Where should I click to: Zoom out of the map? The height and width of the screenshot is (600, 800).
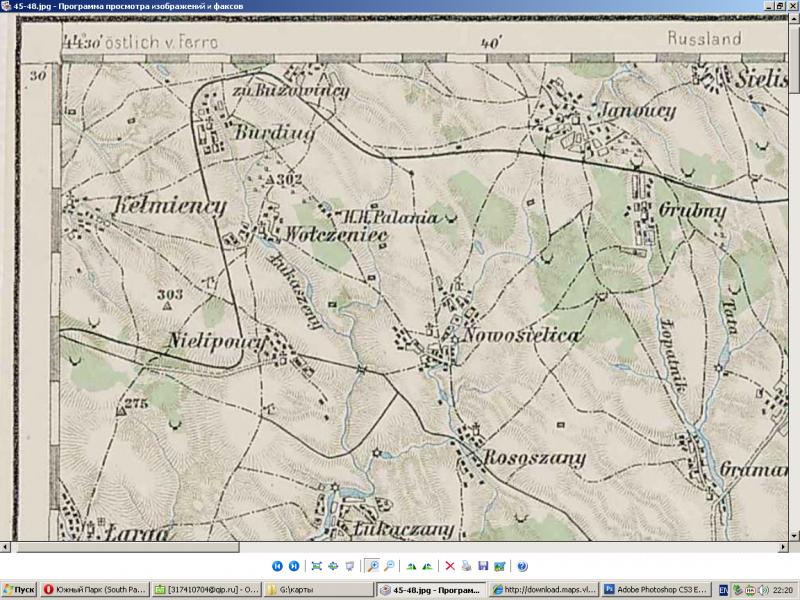(x=388, y=567)
